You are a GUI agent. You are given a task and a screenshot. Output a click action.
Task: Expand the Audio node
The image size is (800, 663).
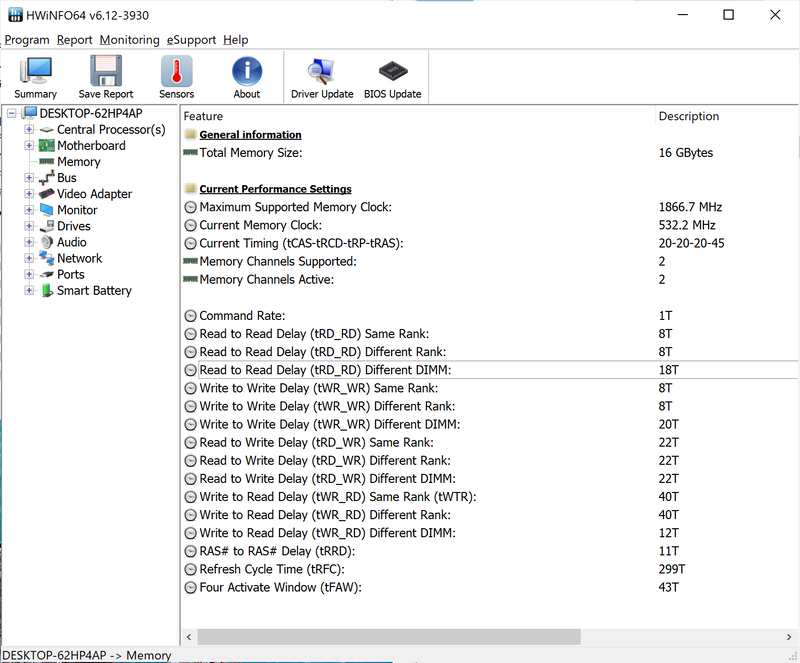[29, 242]
